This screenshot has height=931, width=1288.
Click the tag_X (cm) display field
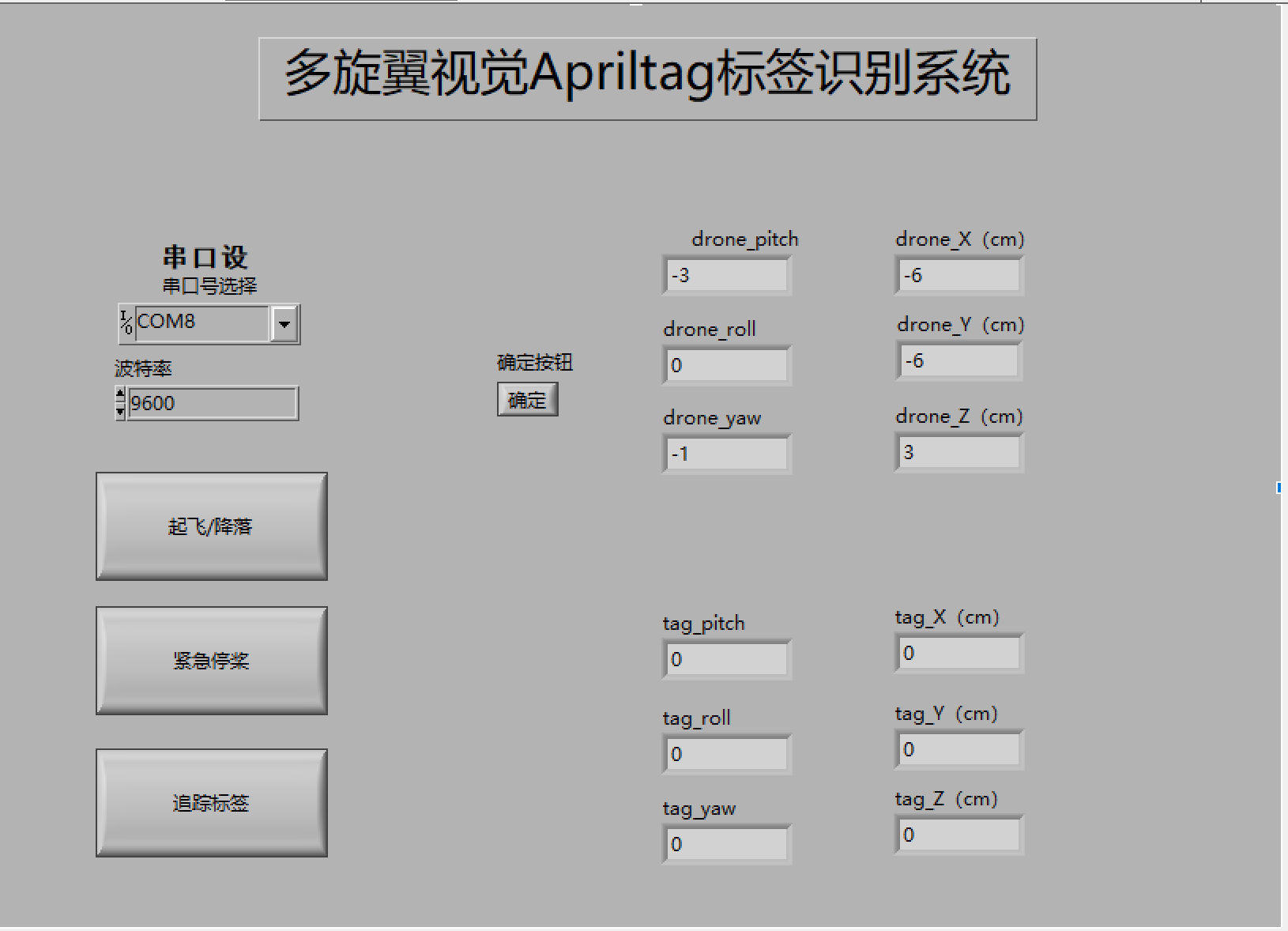pyautogui.click(x=958, y=653)
